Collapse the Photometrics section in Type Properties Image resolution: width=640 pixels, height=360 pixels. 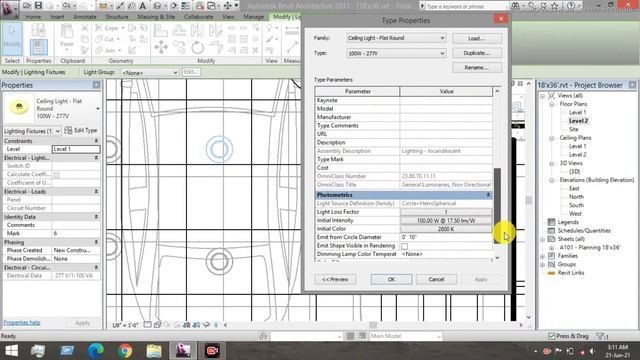488,195
